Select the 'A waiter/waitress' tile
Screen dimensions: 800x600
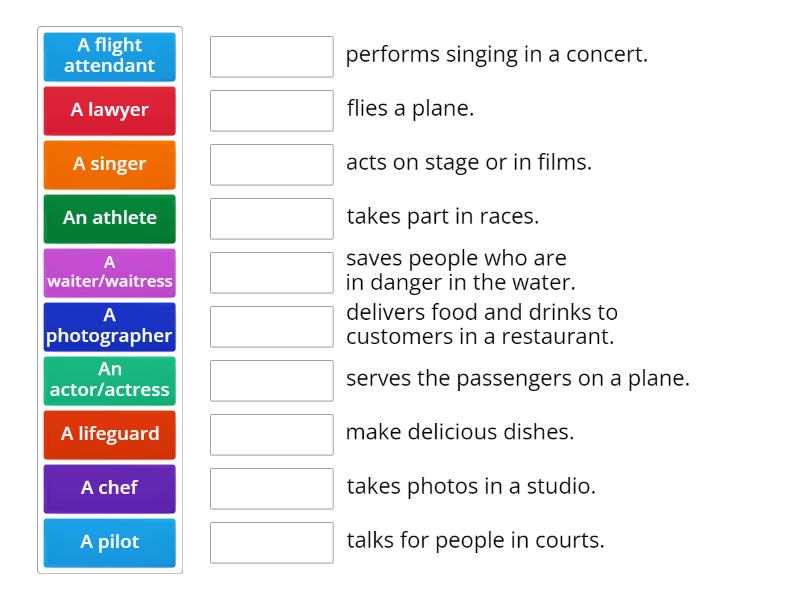tap(110, 272)
